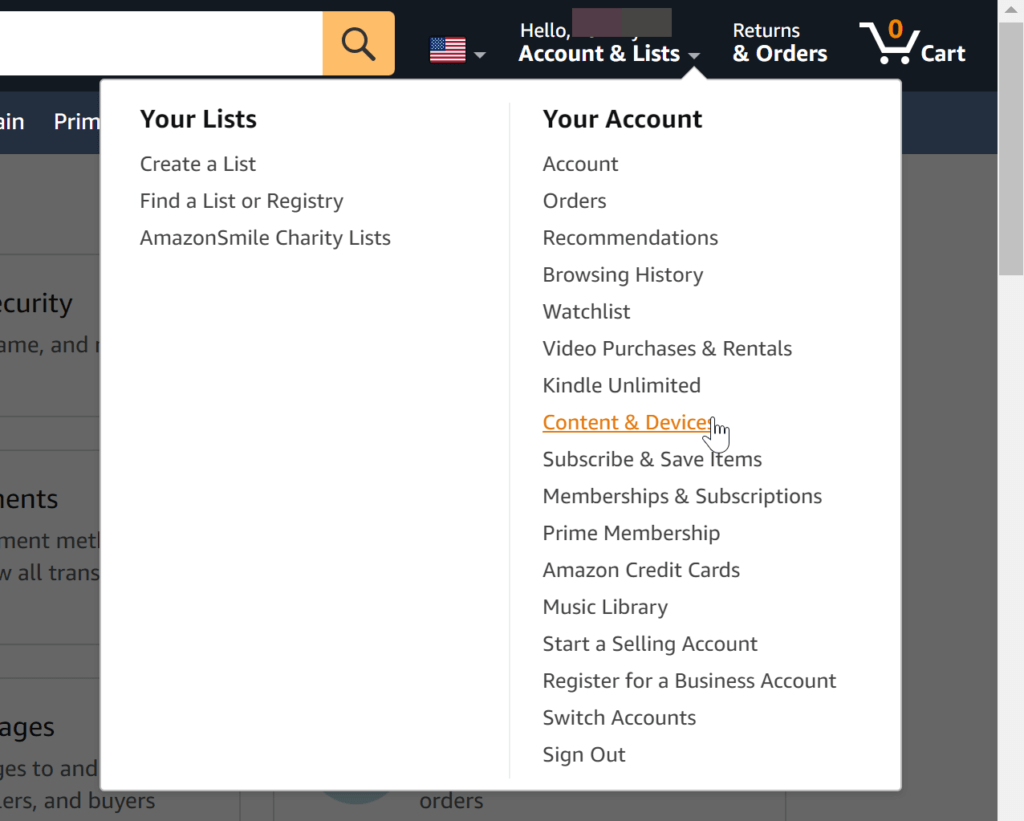Open Memberships & Subscriptions

(682, 496)
